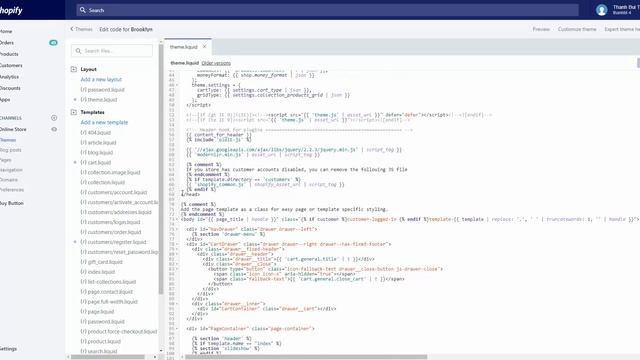This screenshot has width=640, height=360.
Task: Open password.liquid under Layout
Action: click(102, 89)
